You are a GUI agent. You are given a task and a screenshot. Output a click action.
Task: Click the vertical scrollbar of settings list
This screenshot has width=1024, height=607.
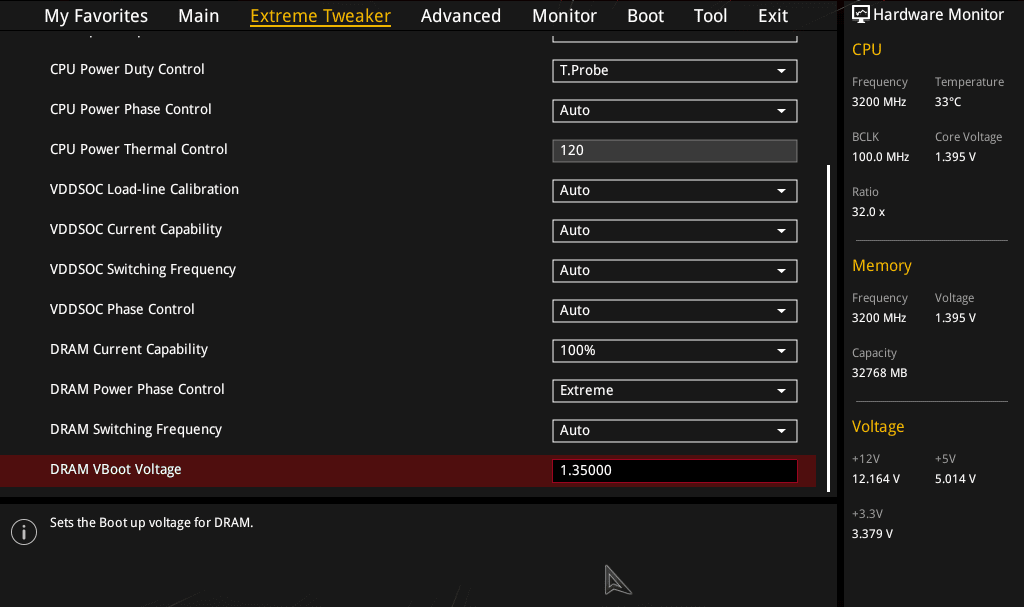tap(828, 320)
